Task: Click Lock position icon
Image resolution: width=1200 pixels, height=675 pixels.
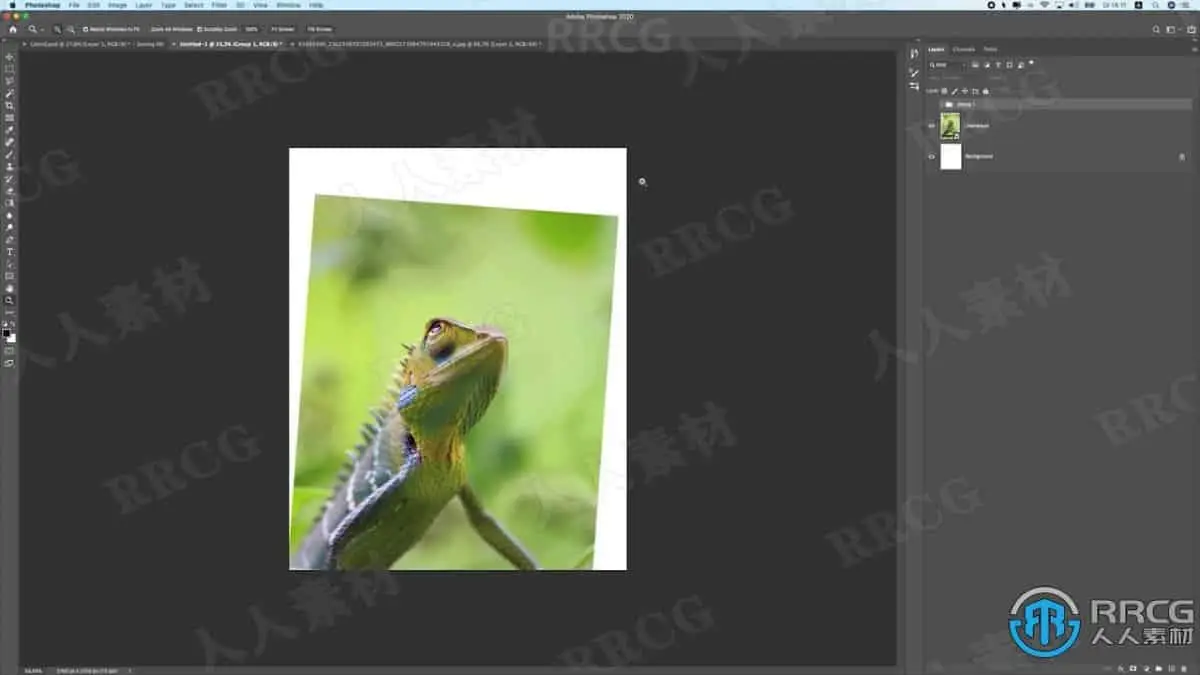Action: point(965,91)
